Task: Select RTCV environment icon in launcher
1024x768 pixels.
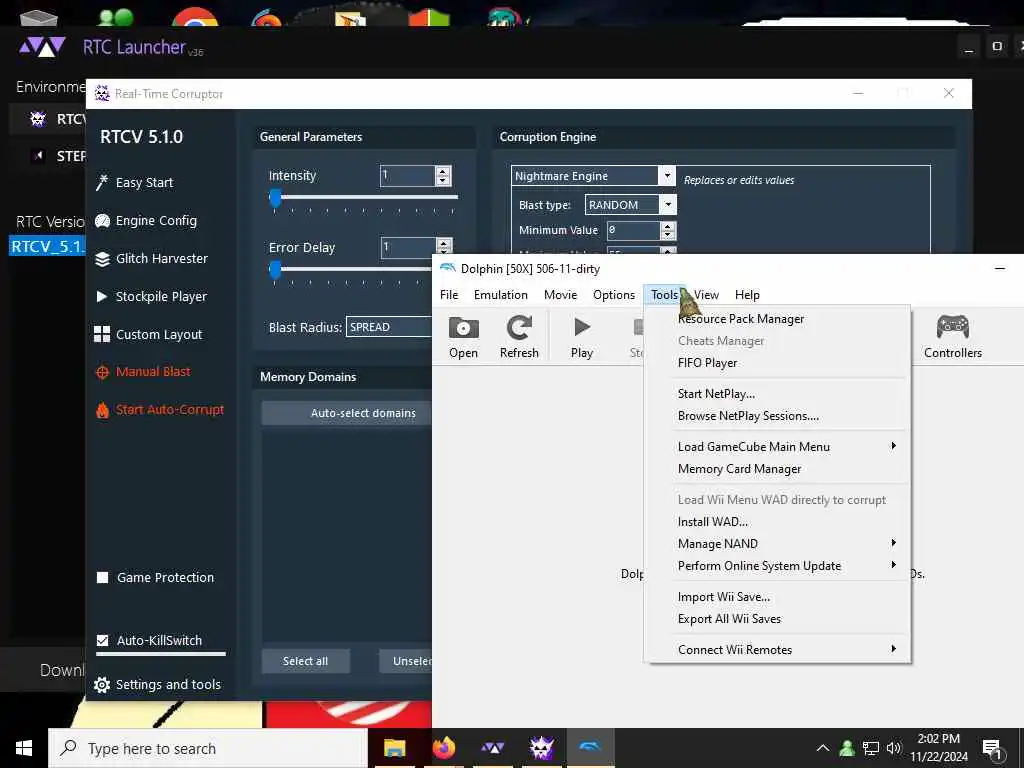Action: coord(38,119)
